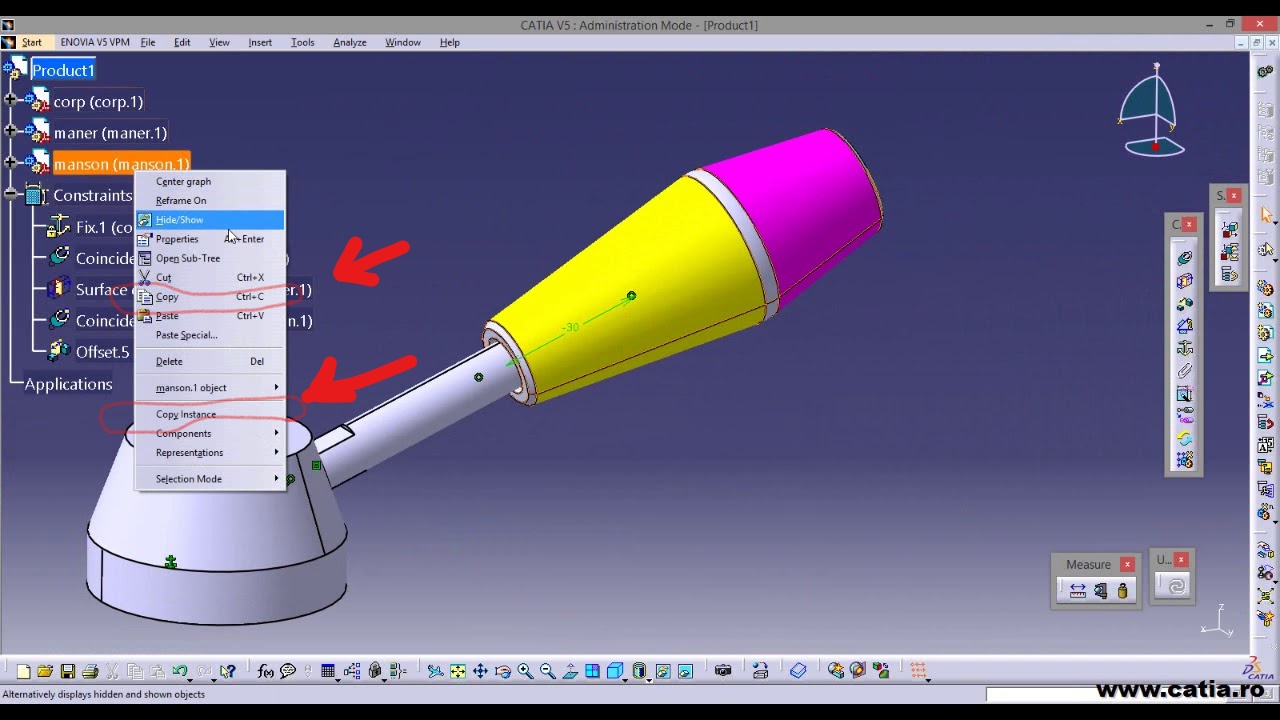1280x720 pixels.
Task: Click the Fix Component anchor icon
Action: click(1185, 348)
